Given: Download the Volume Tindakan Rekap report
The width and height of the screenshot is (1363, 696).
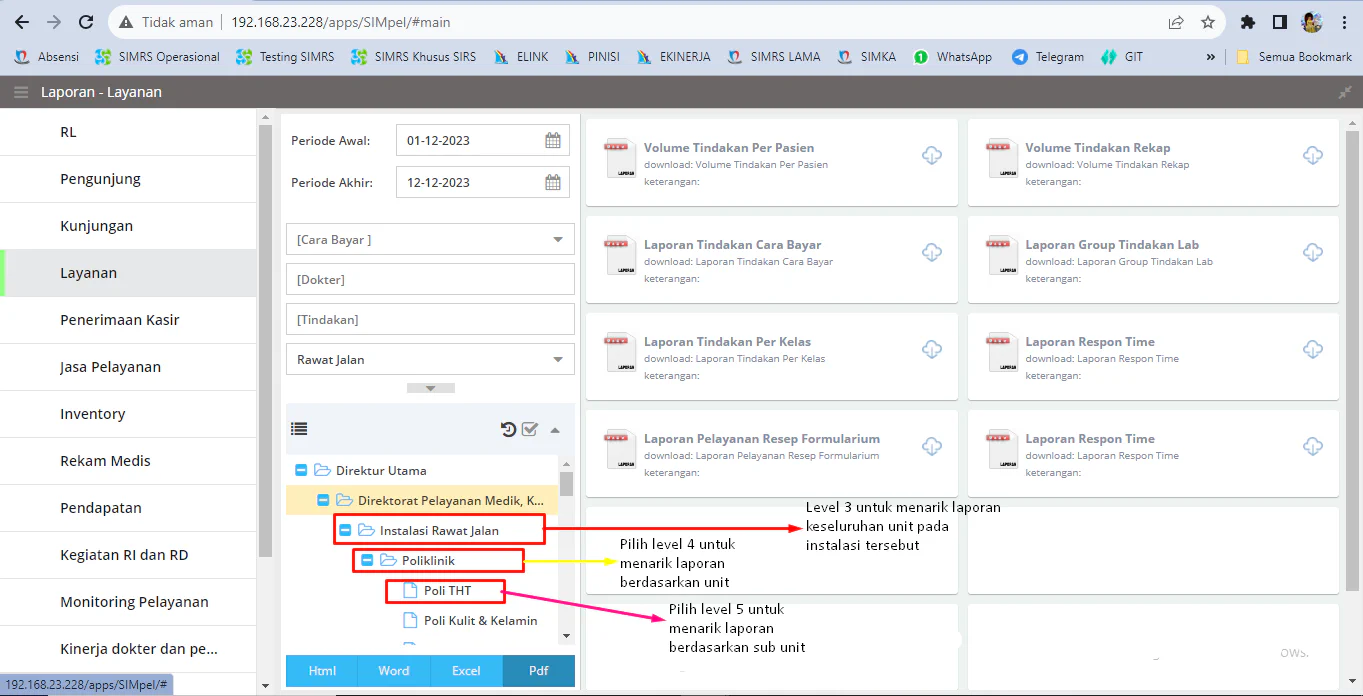Looking at the screenshot, I should point(1313,155).
